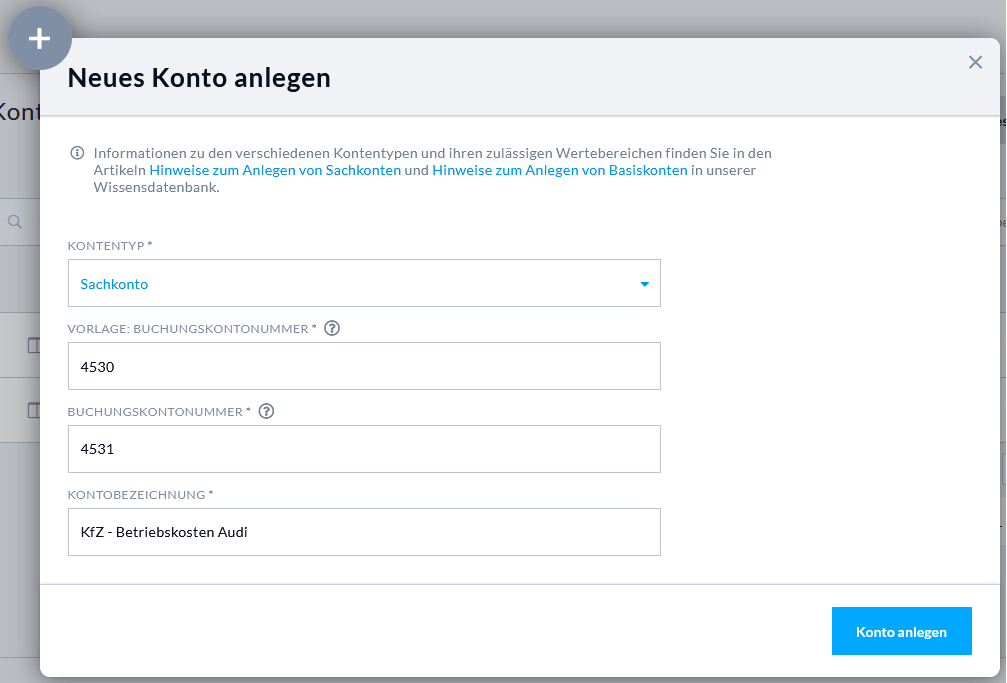Open the Kontentyp dropdown chevron
Screen dimensions: 1007x683
tap(644, 283)
